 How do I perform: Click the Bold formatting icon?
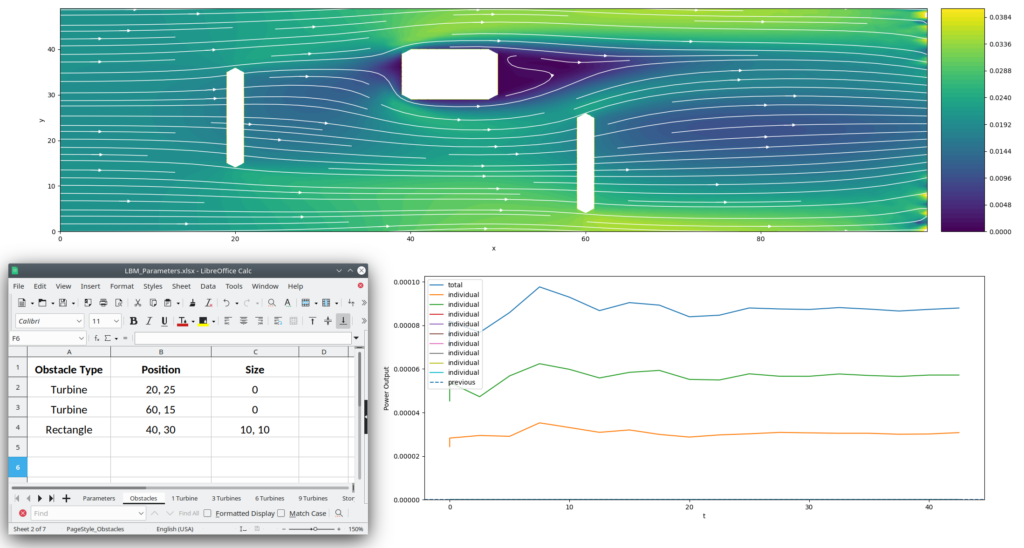133,321
